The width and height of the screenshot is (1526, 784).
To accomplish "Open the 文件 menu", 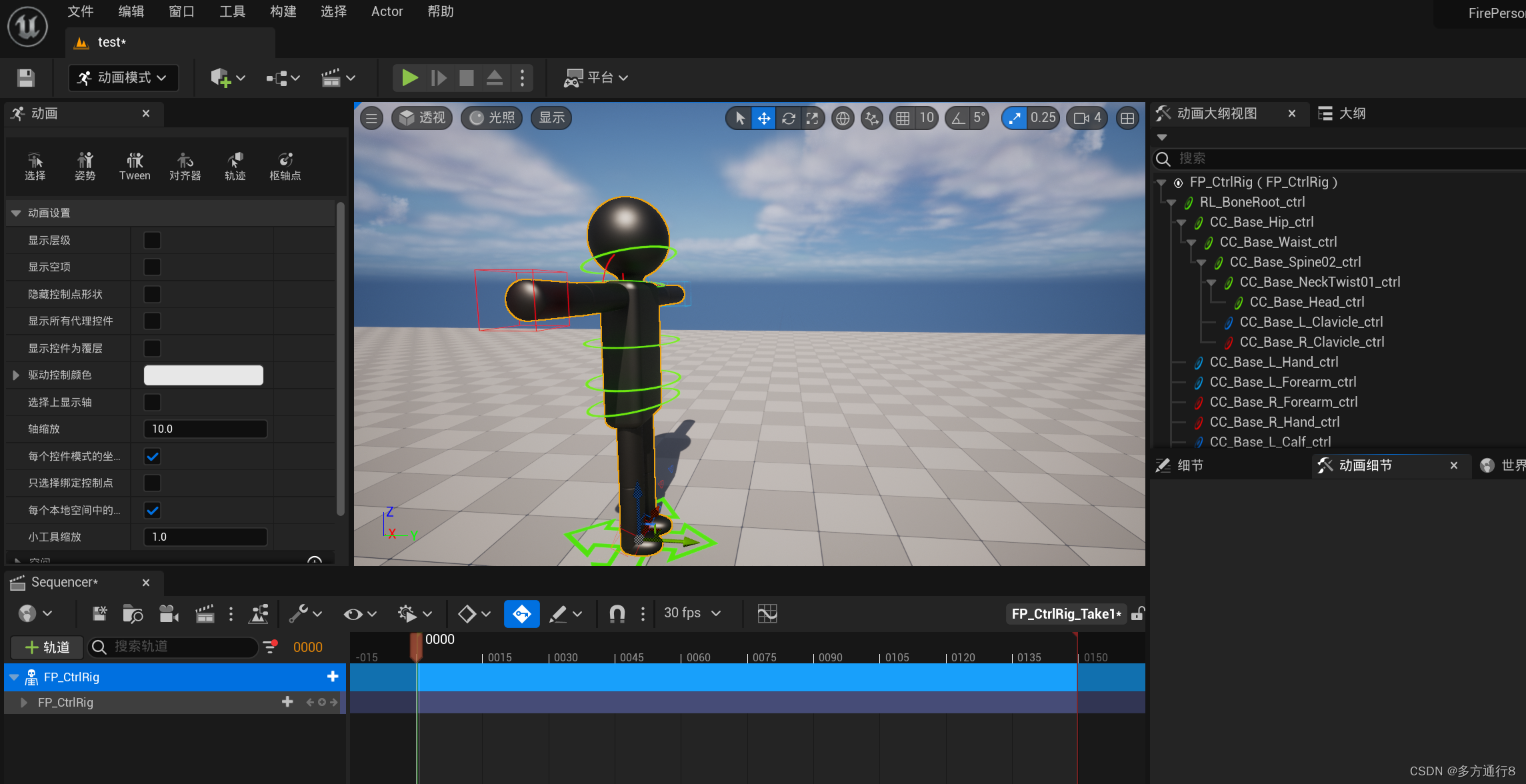I will pos(81,11).
